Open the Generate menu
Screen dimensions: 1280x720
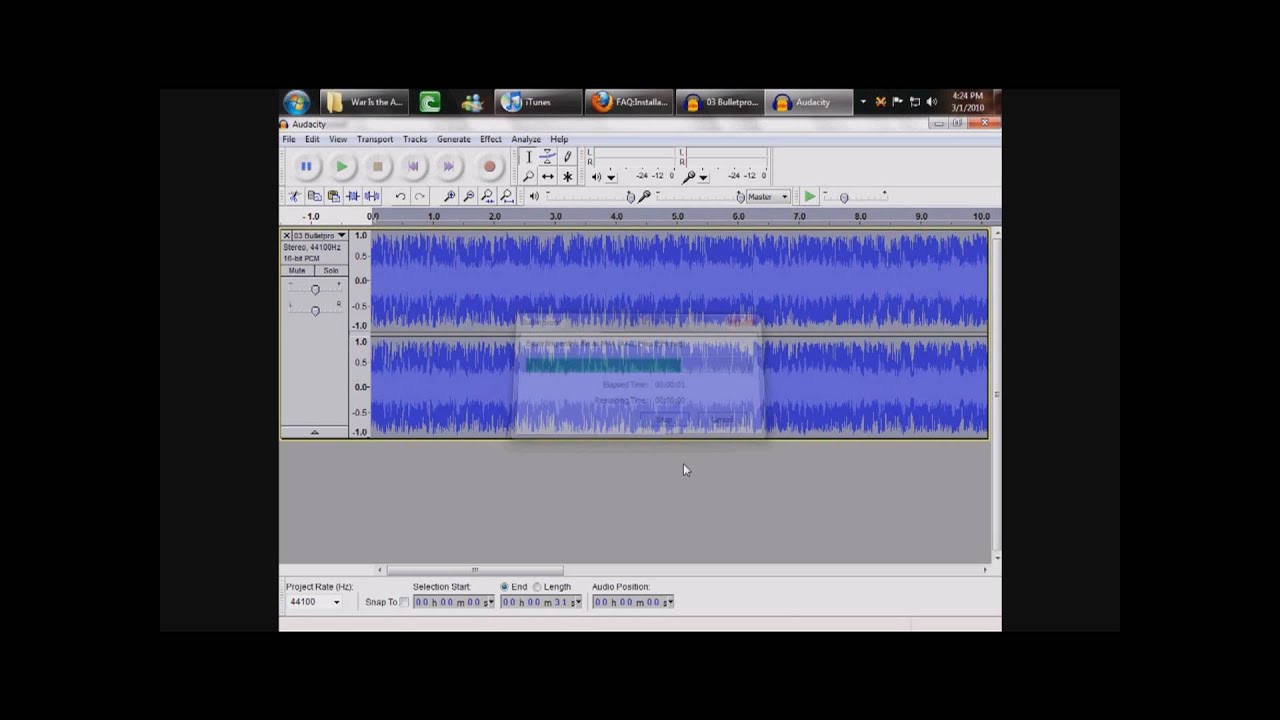click(x=453, y=140)
